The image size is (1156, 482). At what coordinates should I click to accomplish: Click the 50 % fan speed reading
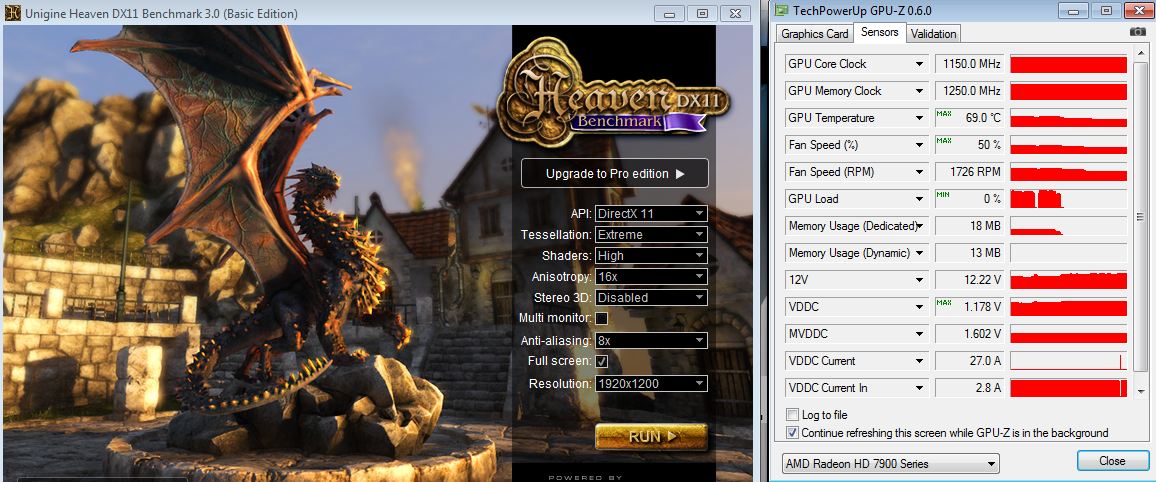969,145
